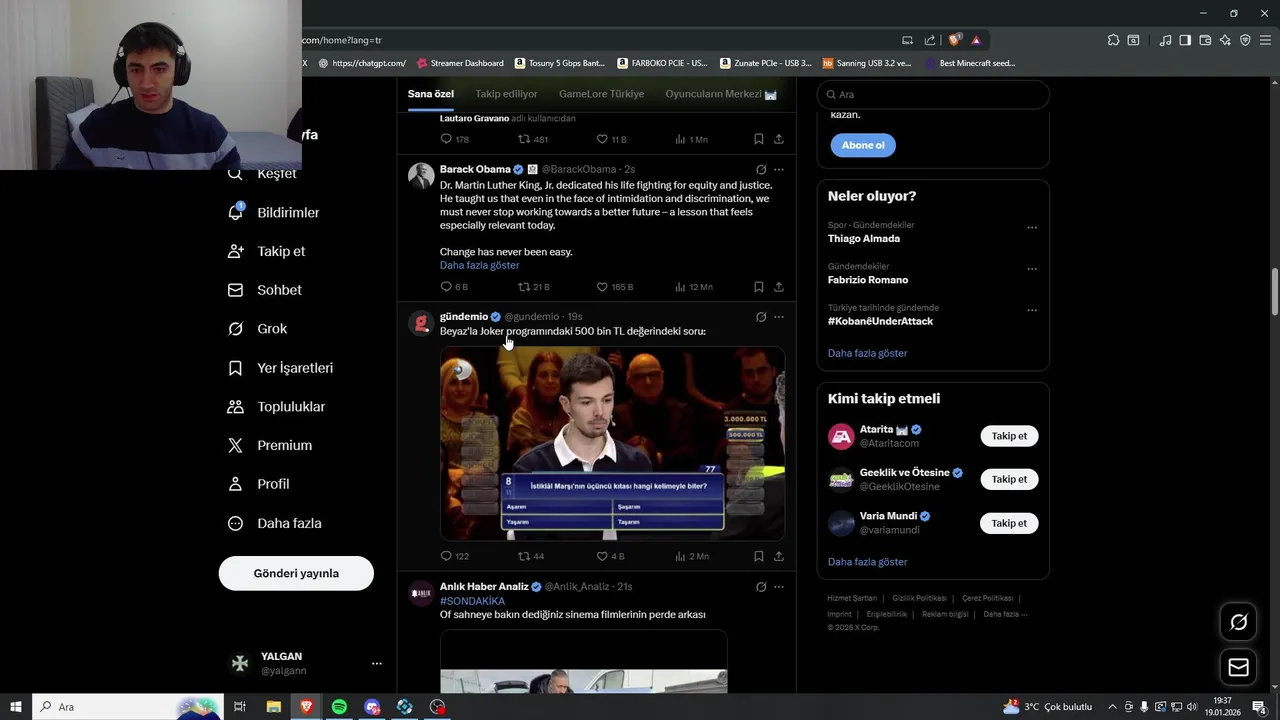Open options for Fabrizio Romano trend

pos(1032,269)
